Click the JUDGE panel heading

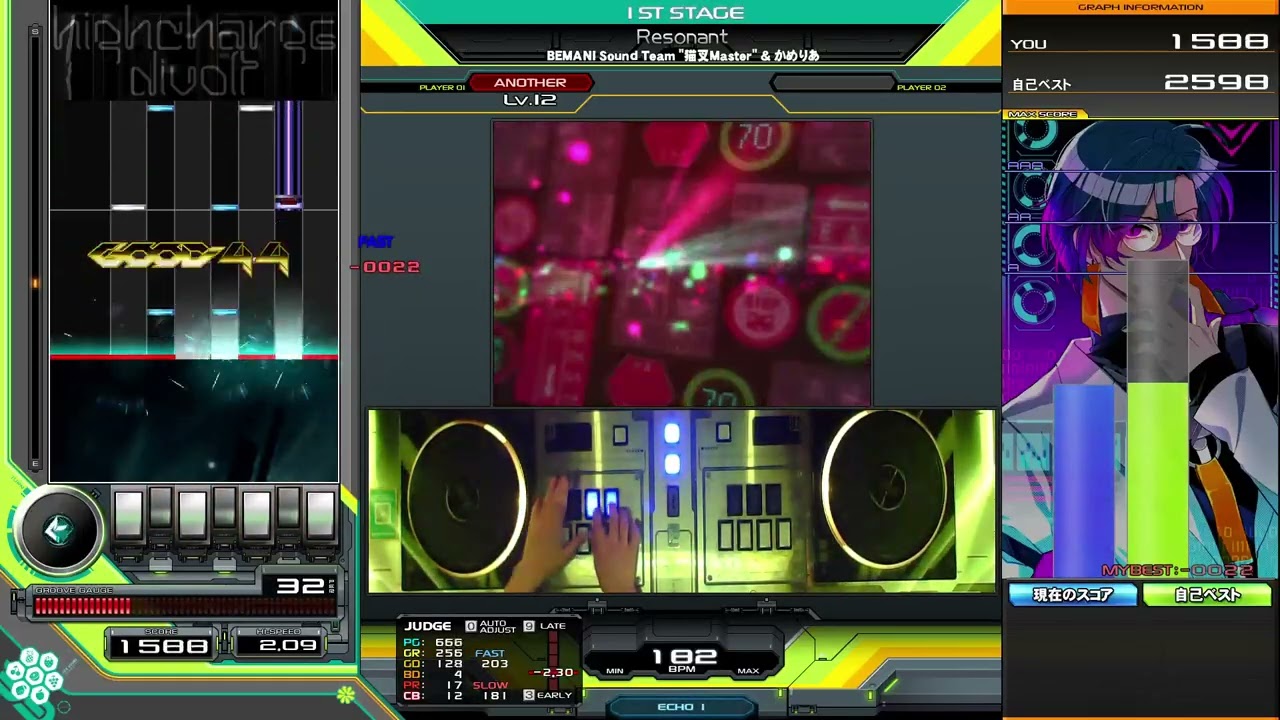pos(428,627)
